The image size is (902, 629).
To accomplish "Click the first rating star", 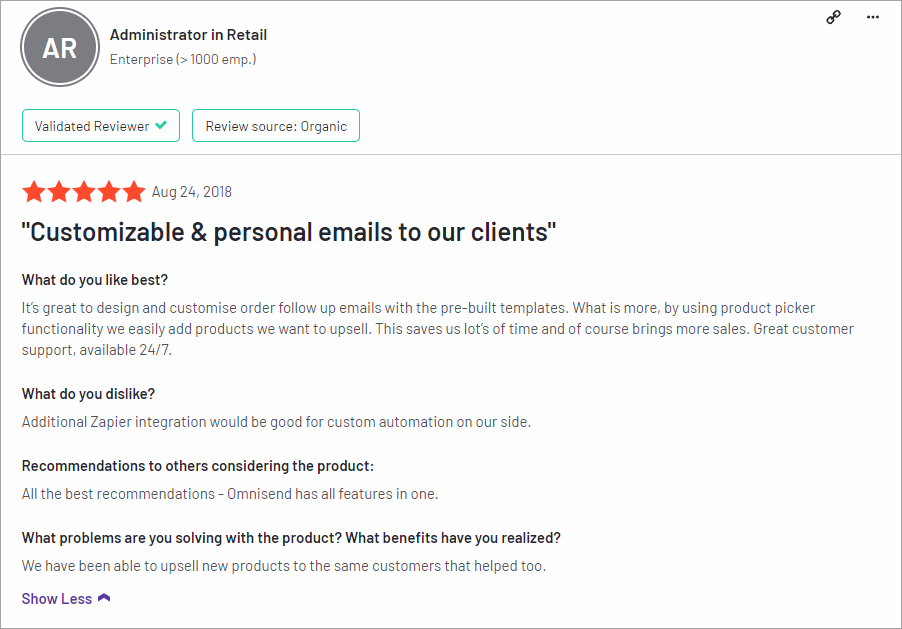I will pos(34,192).
